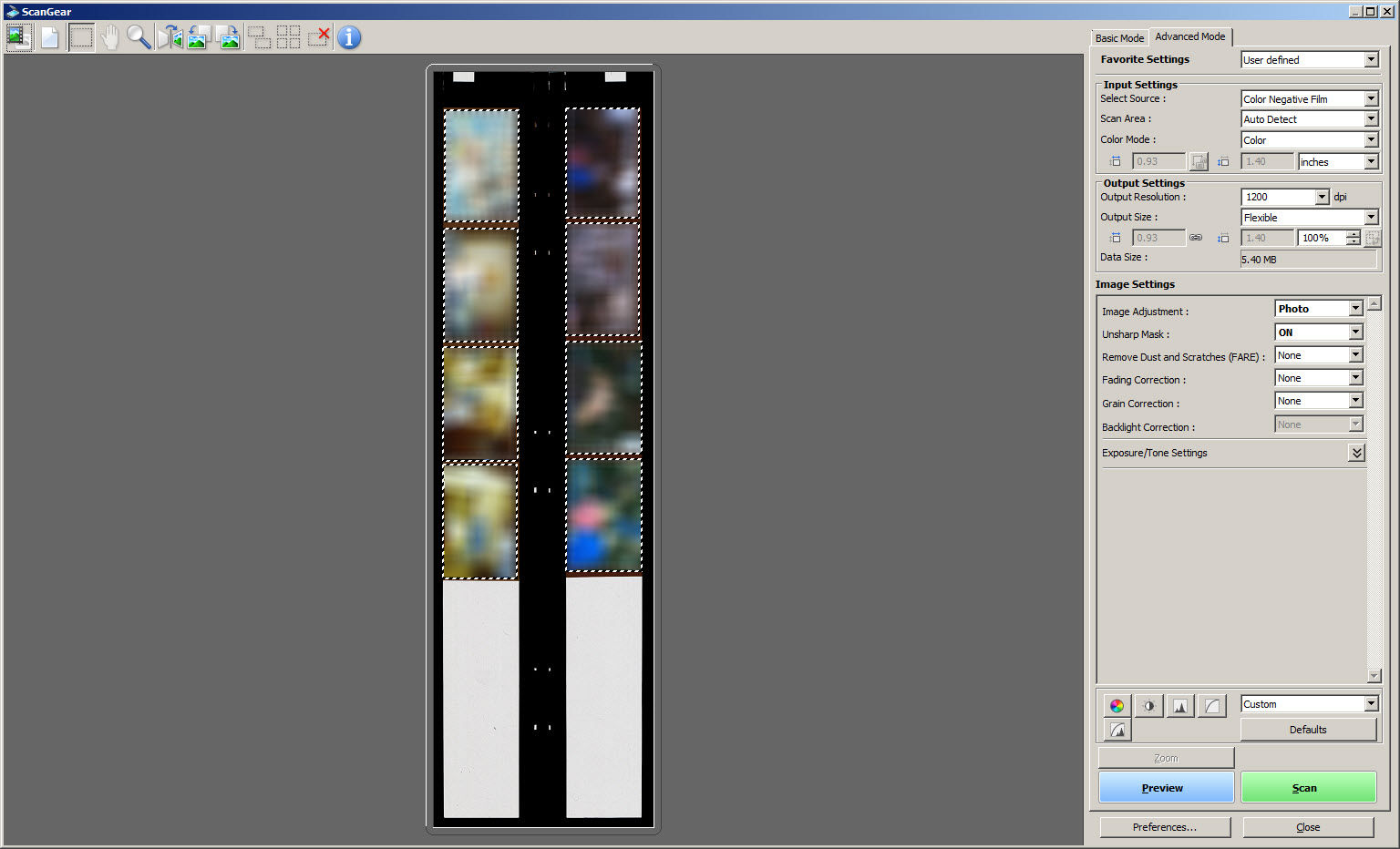The image size is (1400, 849).
Task: Open the Scan Area dropdown
Action: [x=1310, y=119]
